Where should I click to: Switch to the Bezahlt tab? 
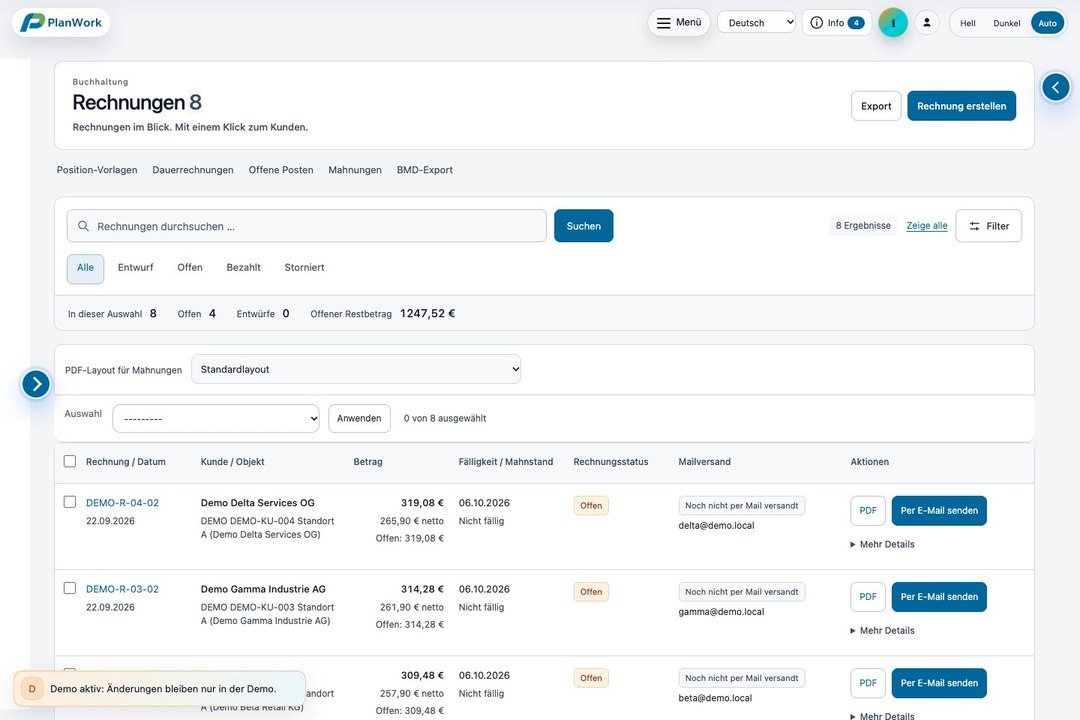(243, 268)
